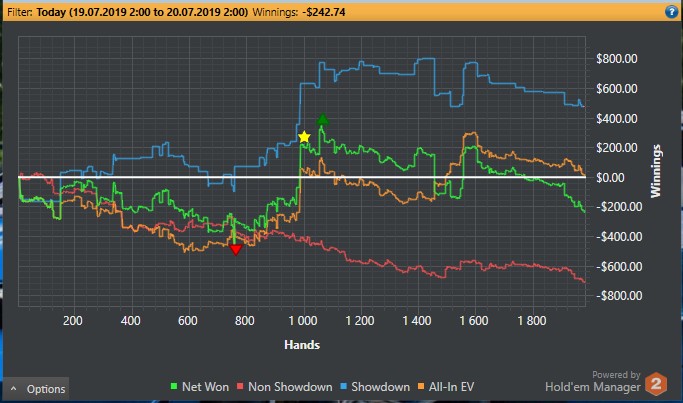Click the $200.00 axis label
Image resolution: width=683 pixels, height=403 pixels.
(616, 148)
